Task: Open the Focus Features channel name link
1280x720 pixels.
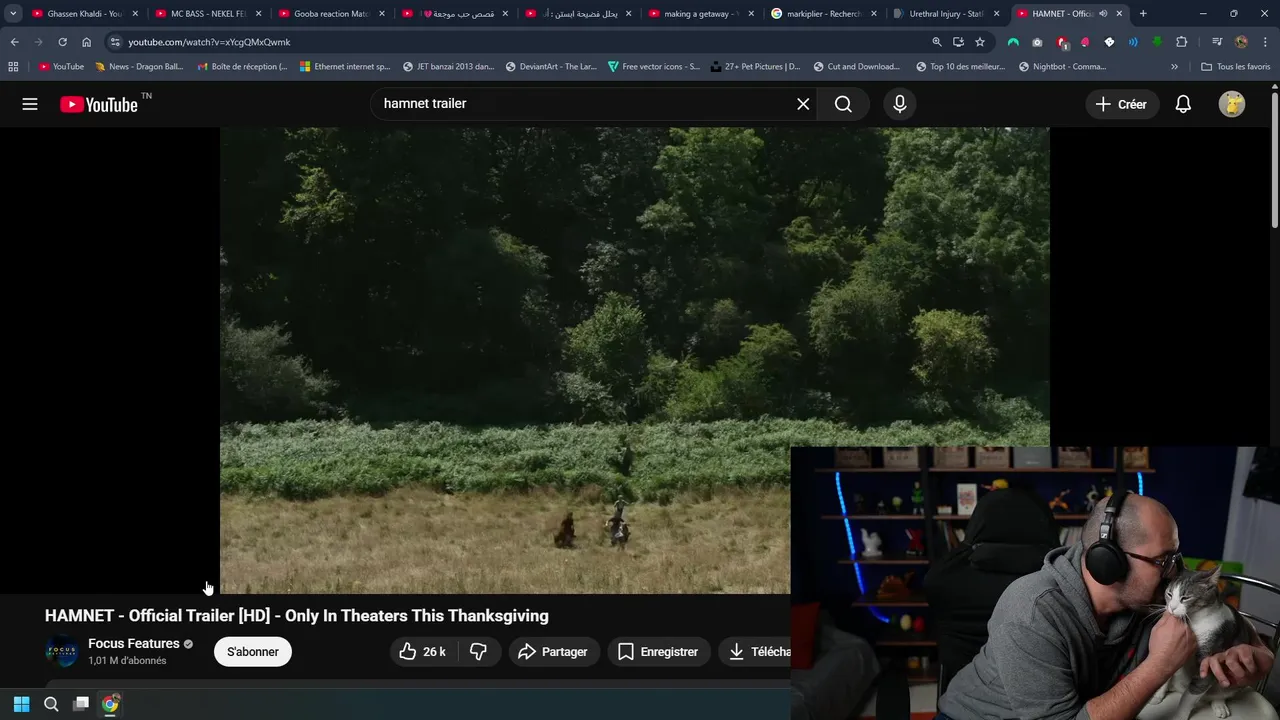Action: pyautogui.click(x=134, y=644)
